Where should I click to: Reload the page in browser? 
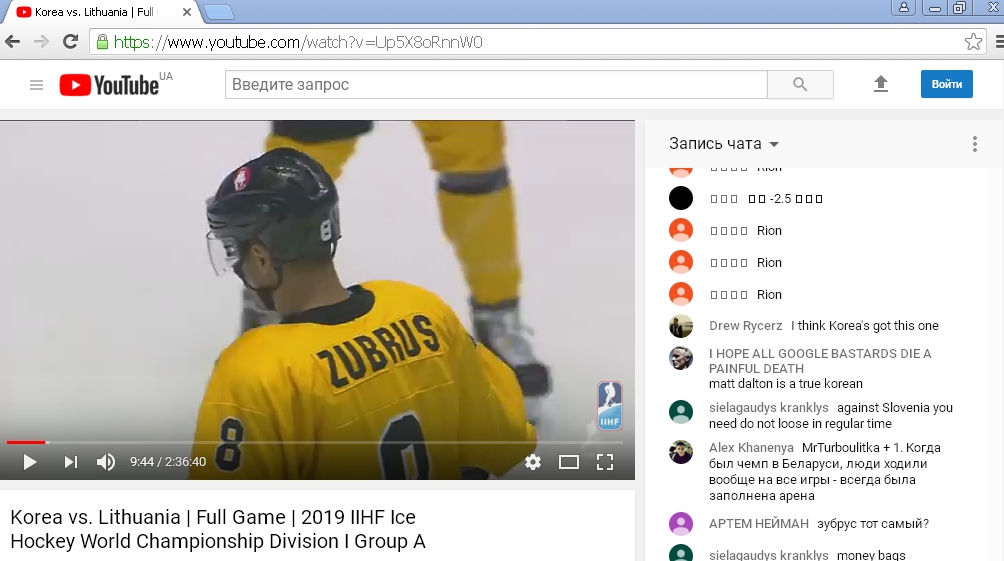70,42
